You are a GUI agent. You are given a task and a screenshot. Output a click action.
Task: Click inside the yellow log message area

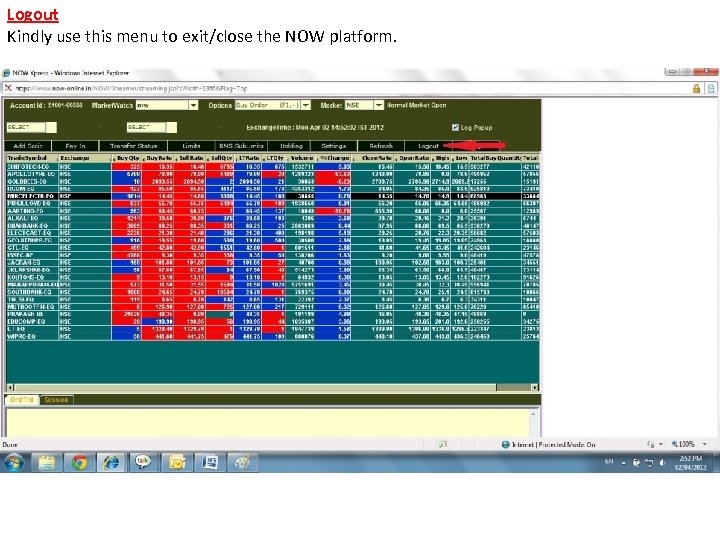tap(268, 422)
